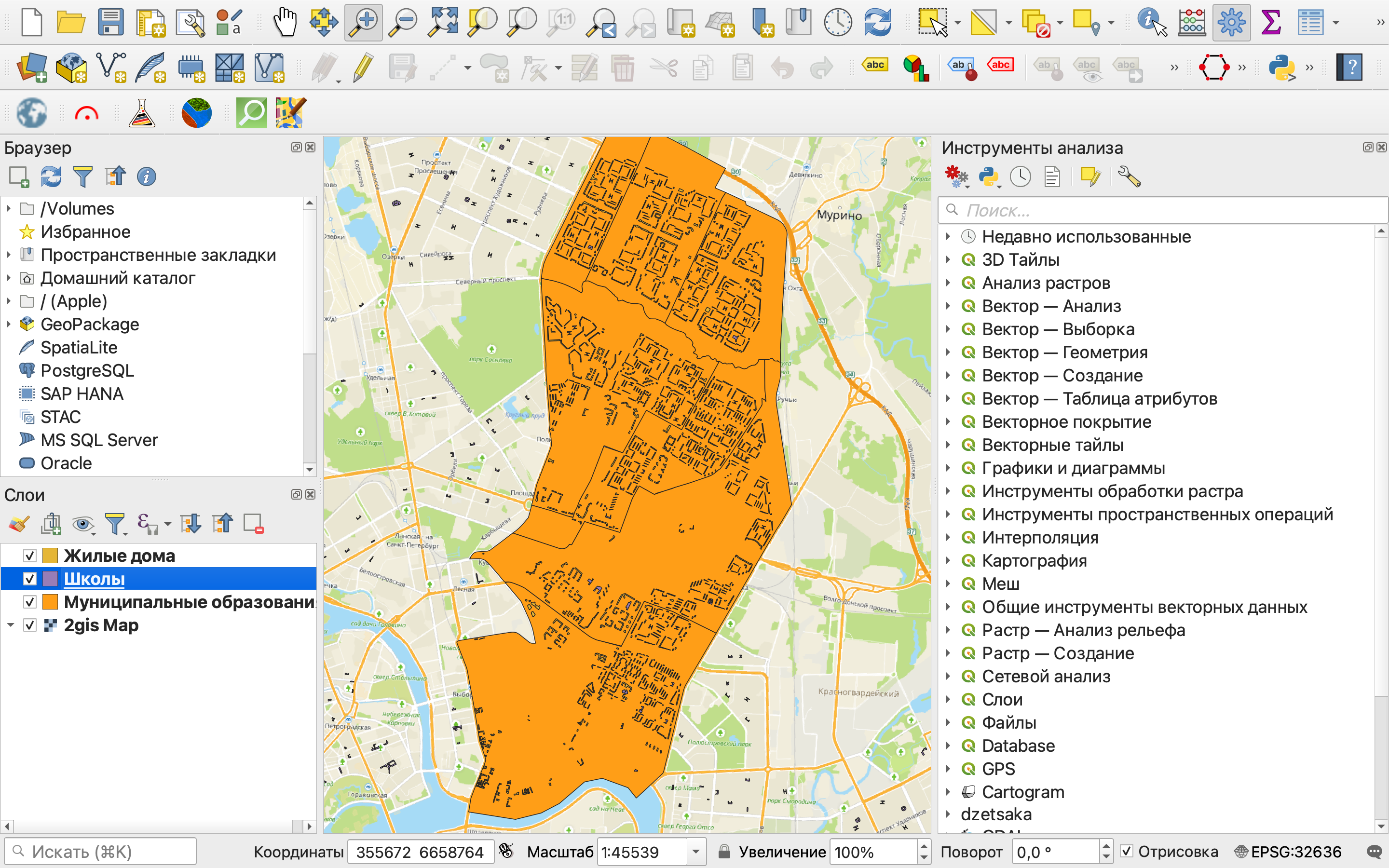Image resolution: width=1389 pixels, height=868 pixels.
Task: Click the Python console icon in toolbar
Action: click(1281, 68)
